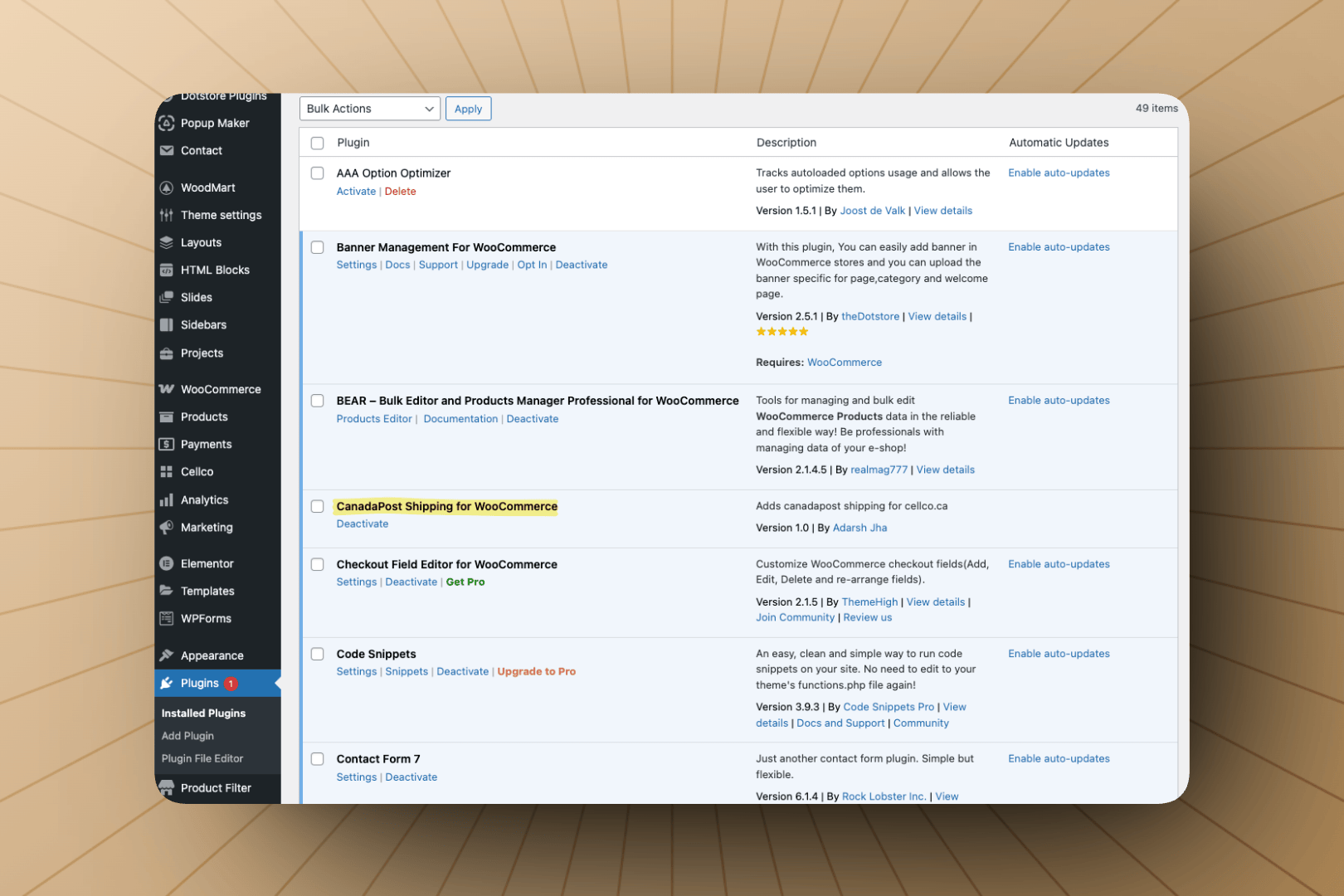Click the Products archive icon
Screen dimensions: 1344x896
pyautogui.click(x=166, y=416)
